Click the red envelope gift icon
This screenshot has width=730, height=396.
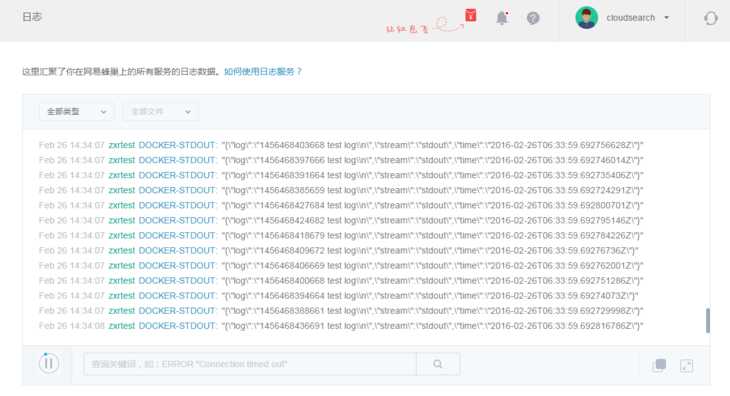tap(471, 15)
